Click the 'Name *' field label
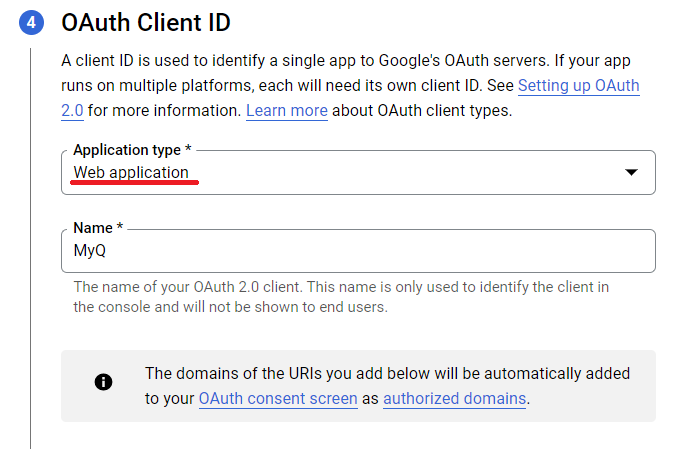Screen dimensions: 683x449 point(98,228)
